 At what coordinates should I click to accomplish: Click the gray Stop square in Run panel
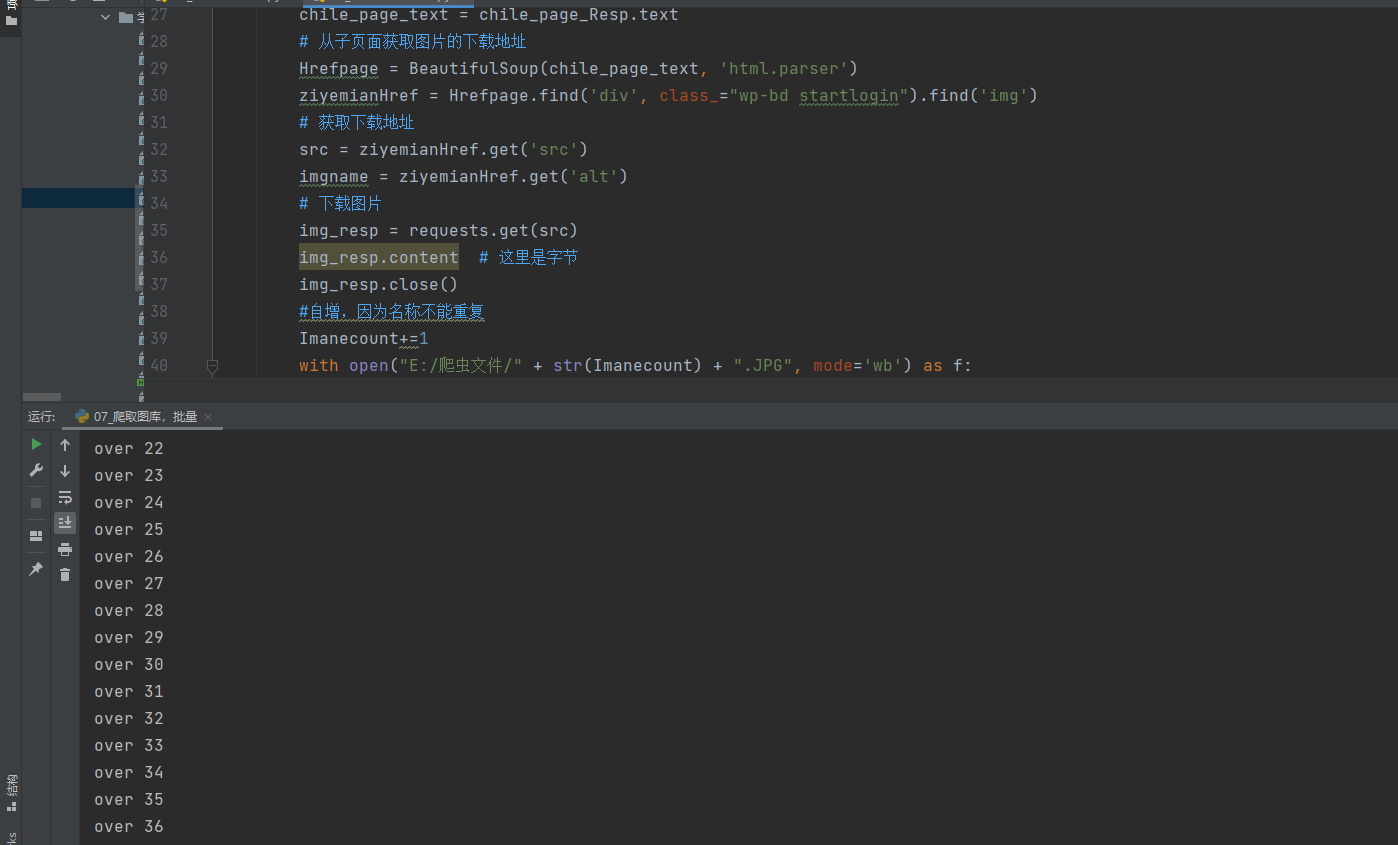coord(36,503)
